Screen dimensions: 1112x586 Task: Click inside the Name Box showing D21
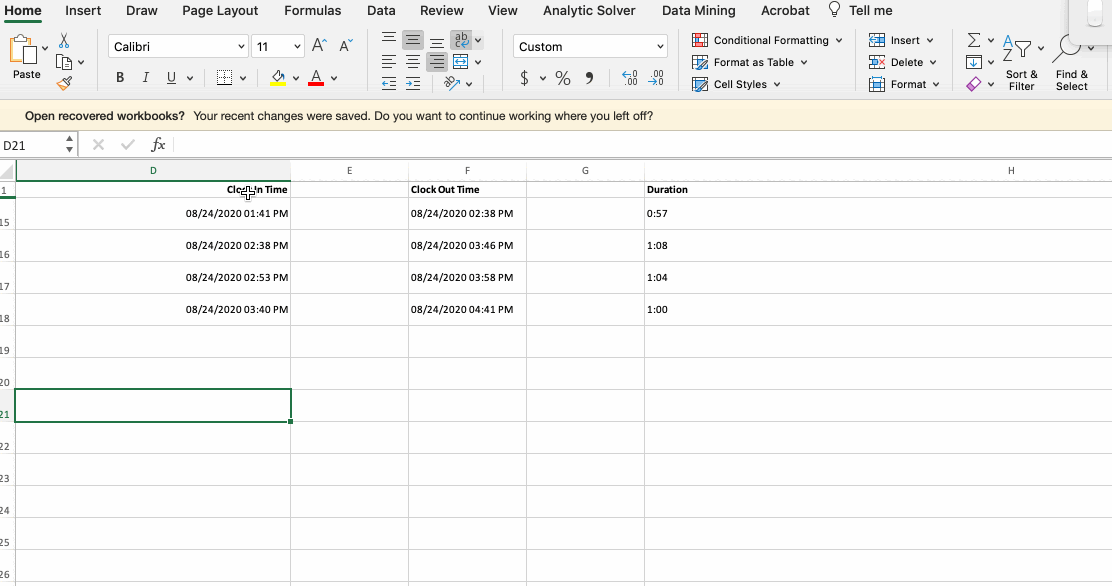pyautogui.click(x=30, y=144)
